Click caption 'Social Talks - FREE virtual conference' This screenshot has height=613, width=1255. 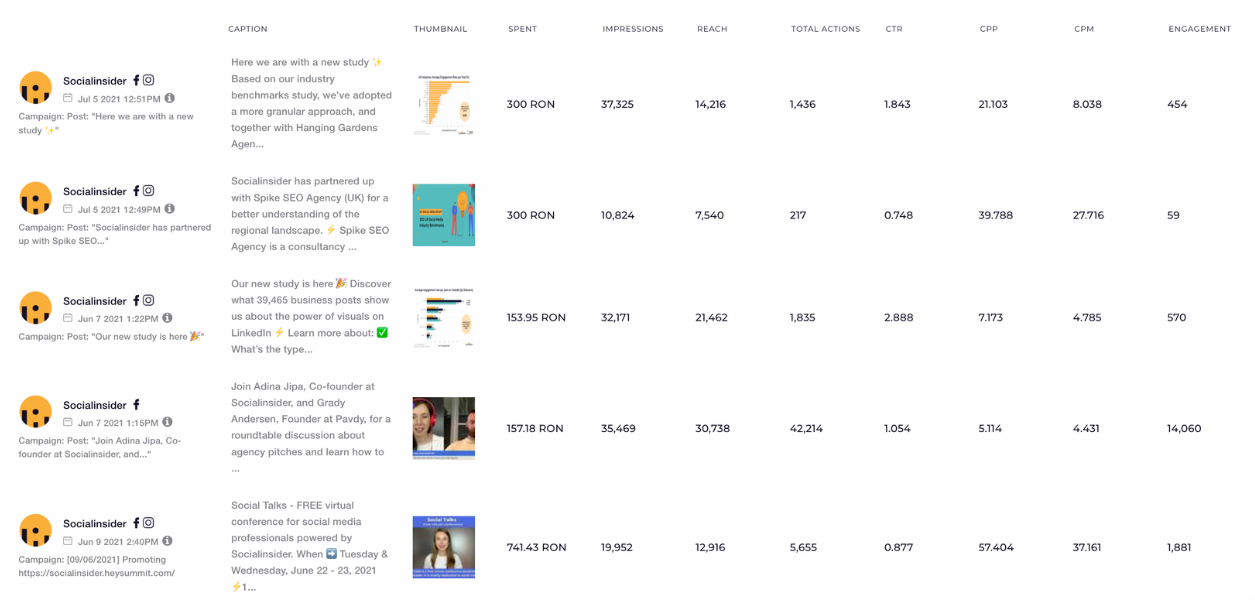[x=309, y=546]
